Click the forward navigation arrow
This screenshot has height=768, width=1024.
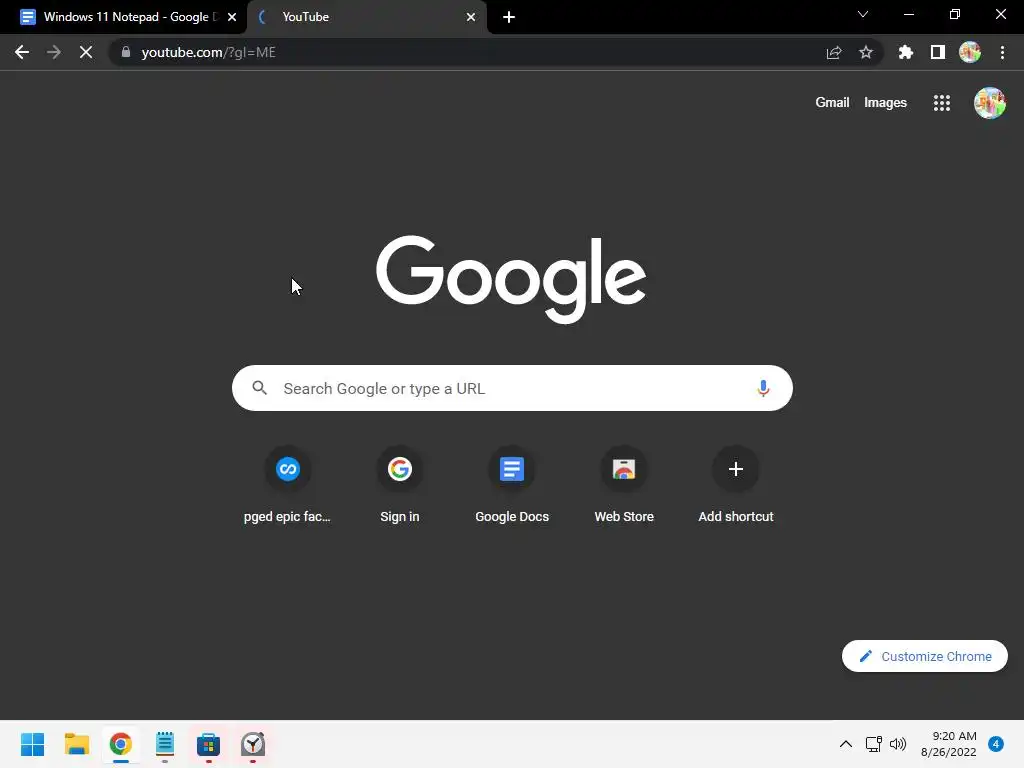[x=54, y=52]
